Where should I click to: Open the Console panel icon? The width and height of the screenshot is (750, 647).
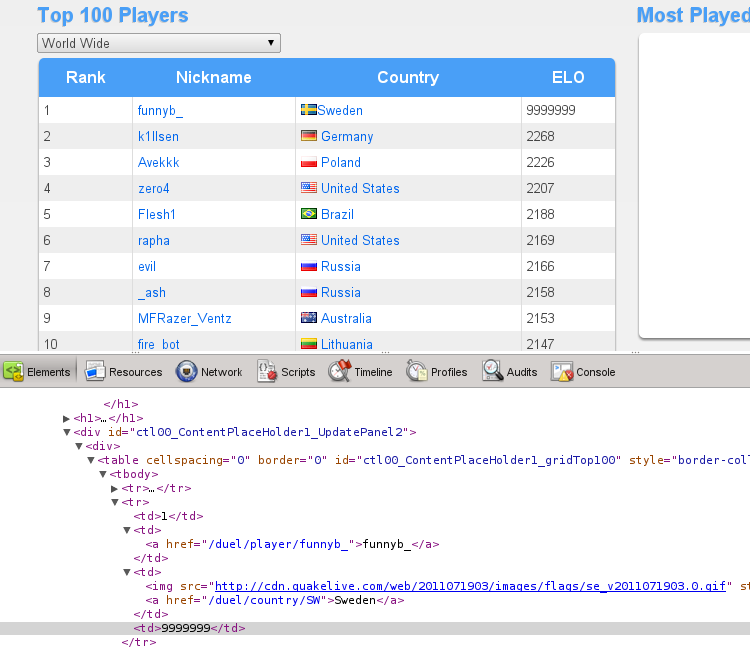562,372
